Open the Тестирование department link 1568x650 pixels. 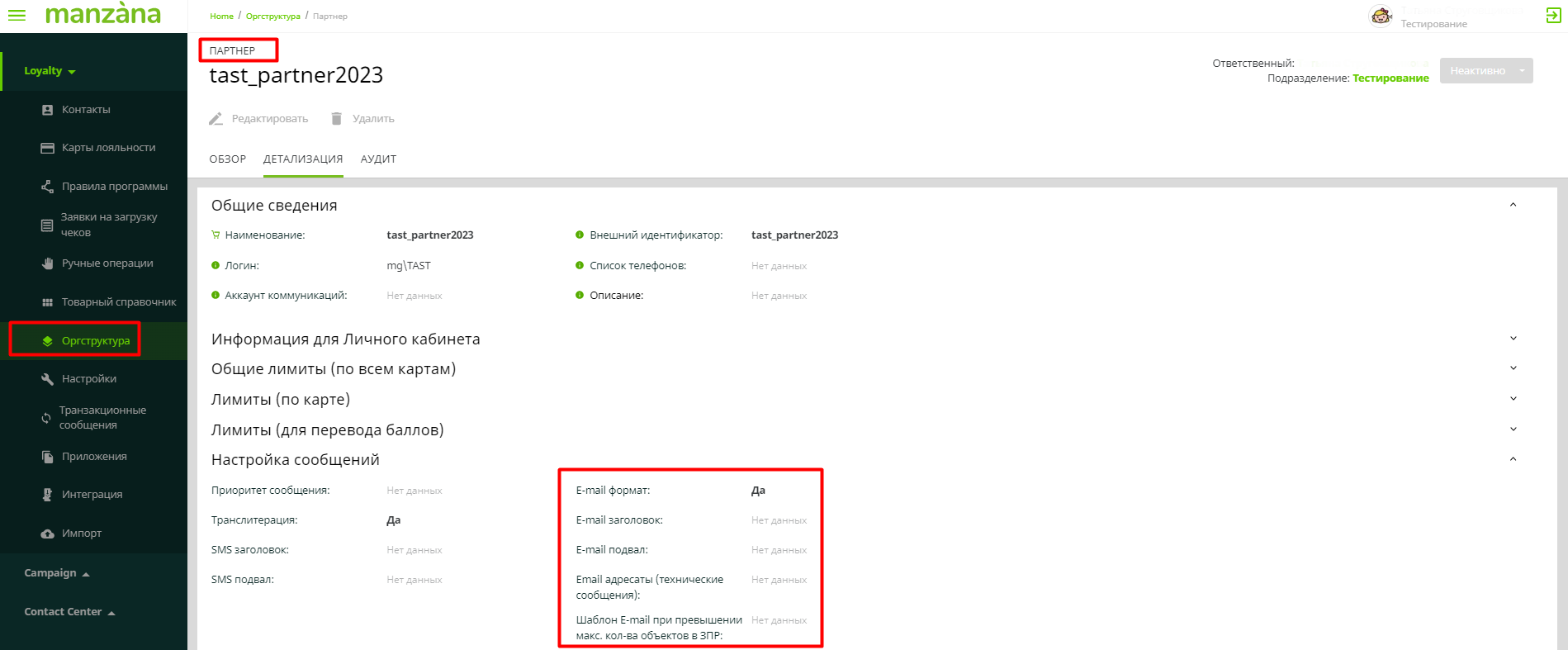[1390, 78]
